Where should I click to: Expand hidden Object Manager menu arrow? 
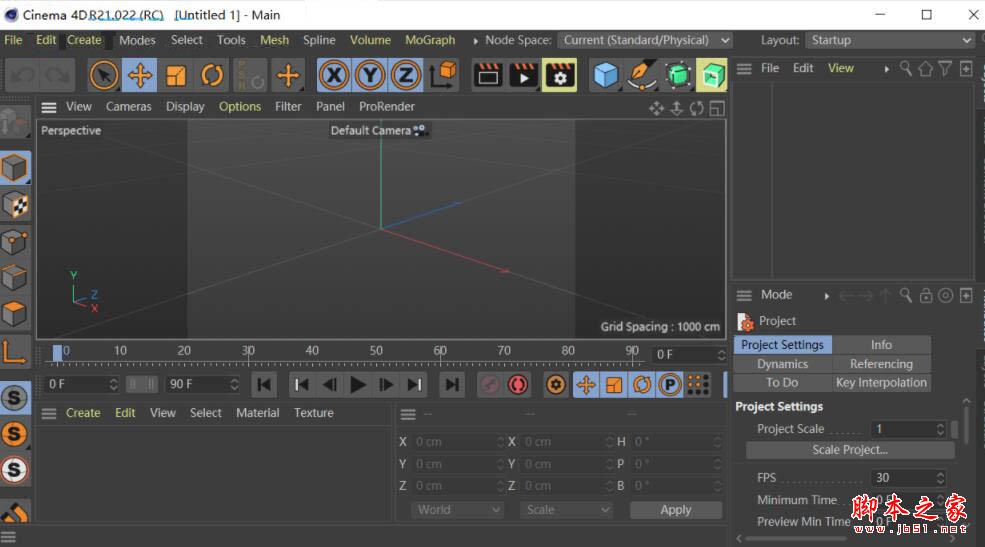tap(886, 69)
